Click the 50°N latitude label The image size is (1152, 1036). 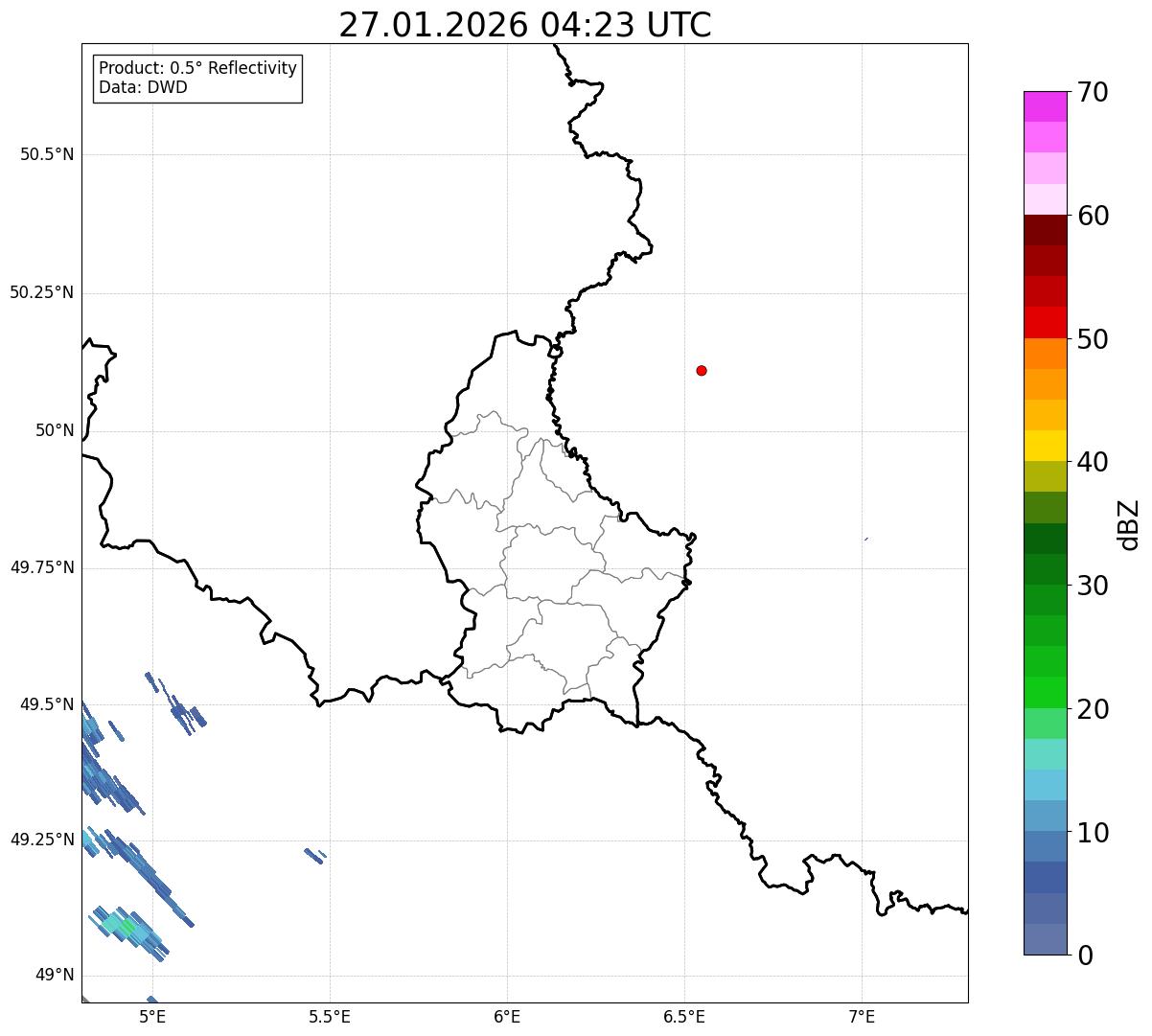click(x=55, y=430)
